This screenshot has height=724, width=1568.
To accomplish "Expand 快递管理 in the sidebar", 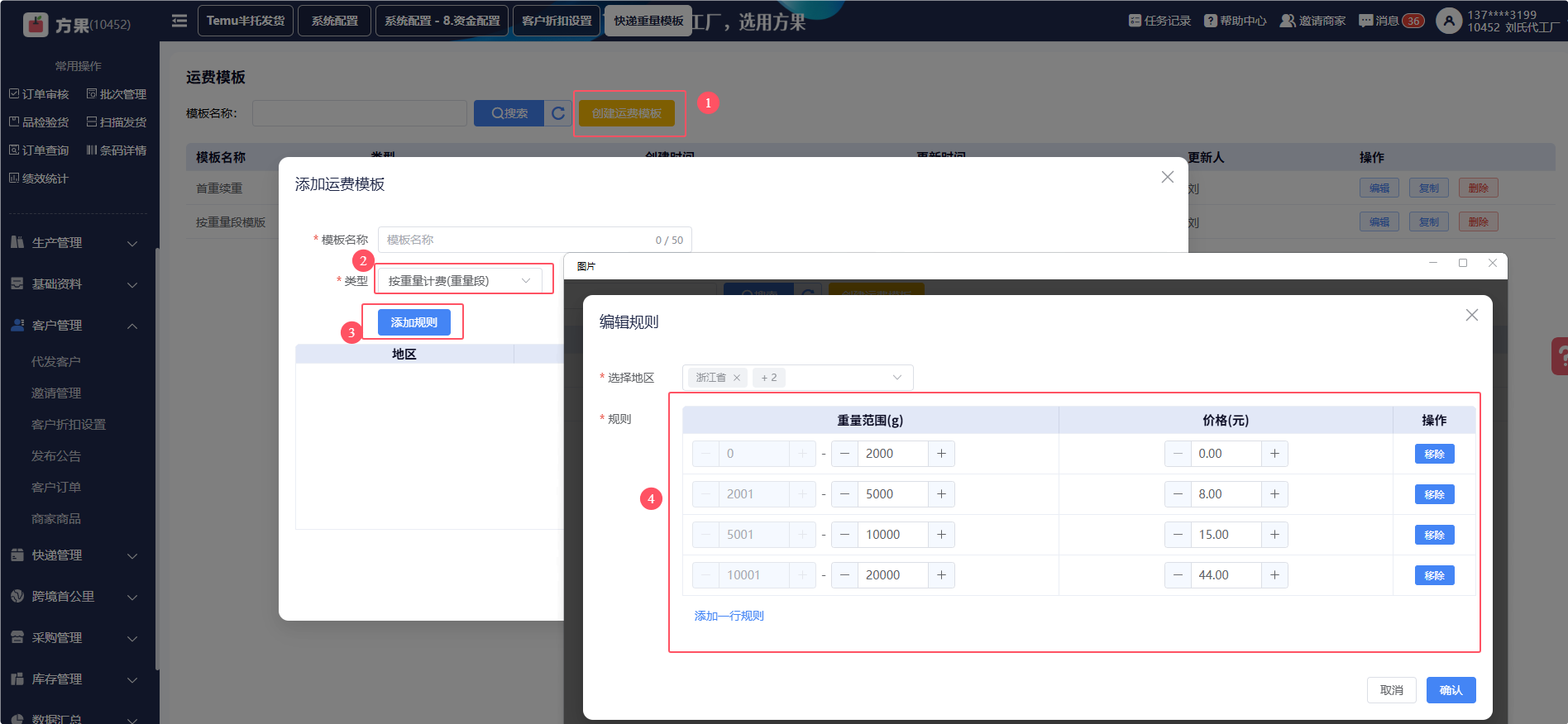I will (74, 555).
